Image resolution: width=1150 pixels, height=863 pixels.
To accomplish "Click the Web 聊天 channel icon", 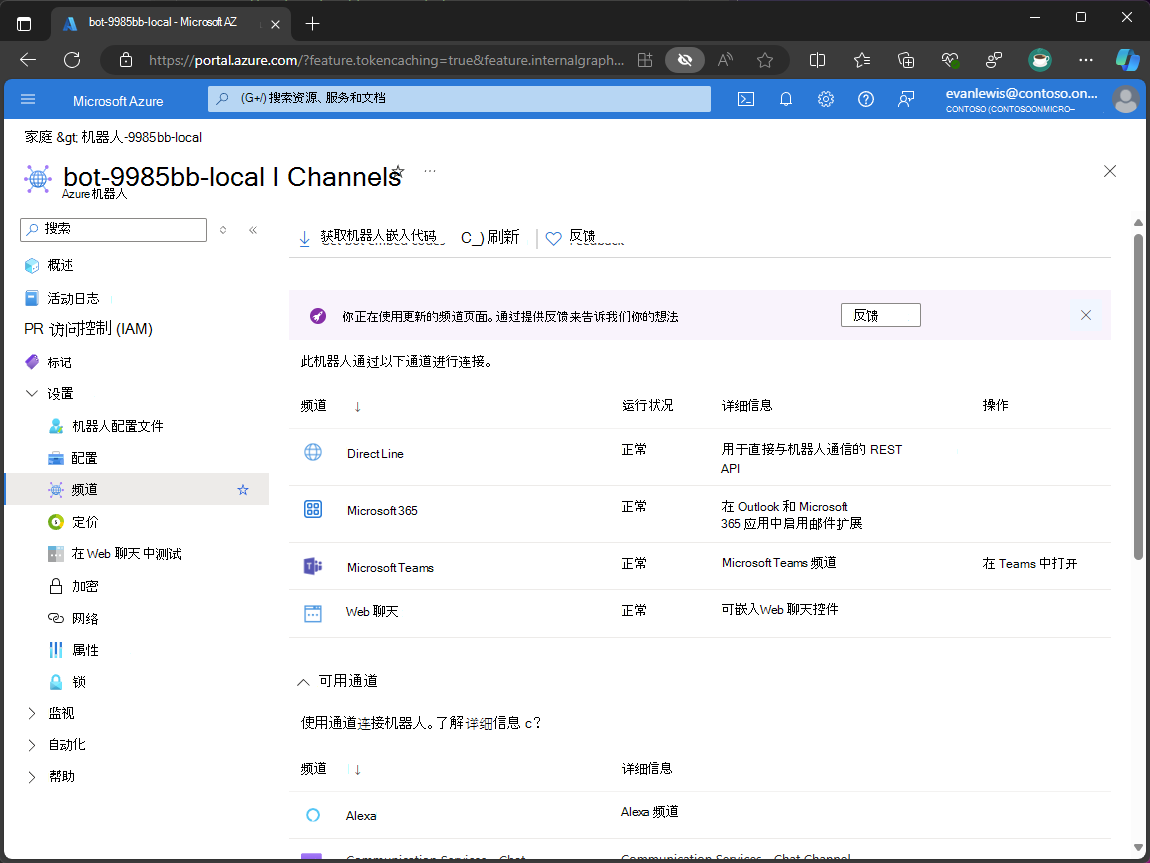I will pyautogui.click(x=312, y=614).
